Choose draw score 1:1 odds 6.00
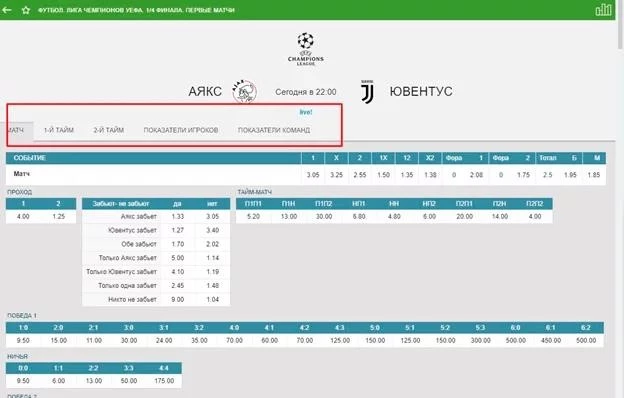 click(58, 381)
